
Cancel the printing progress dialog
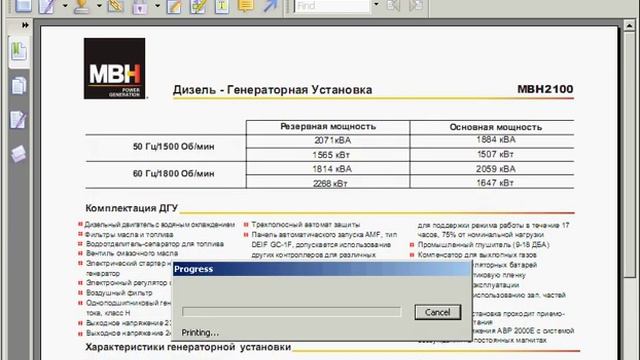tap(438, 312)
